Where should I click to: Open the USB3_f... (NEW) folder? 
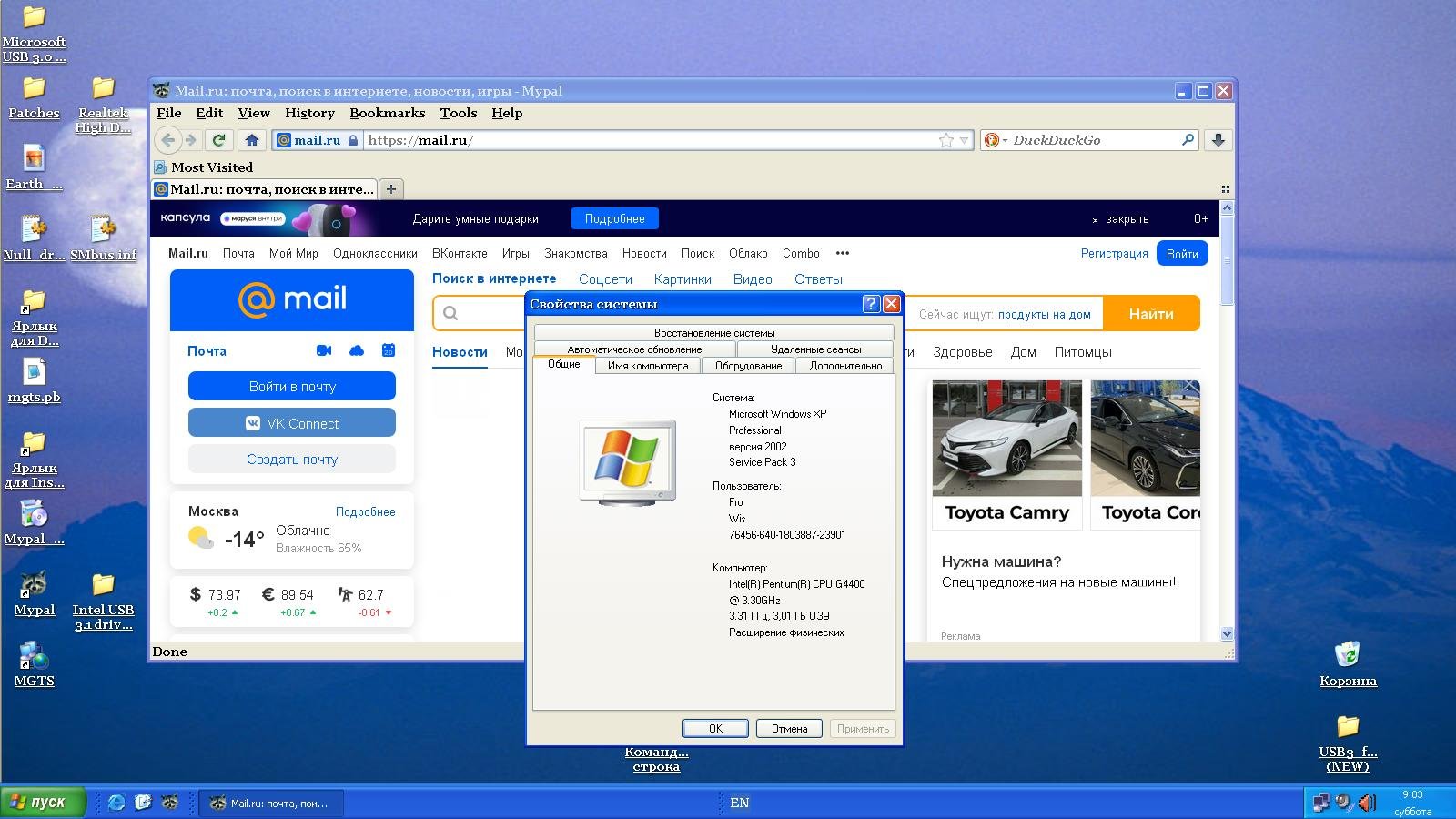point(1348,743)
